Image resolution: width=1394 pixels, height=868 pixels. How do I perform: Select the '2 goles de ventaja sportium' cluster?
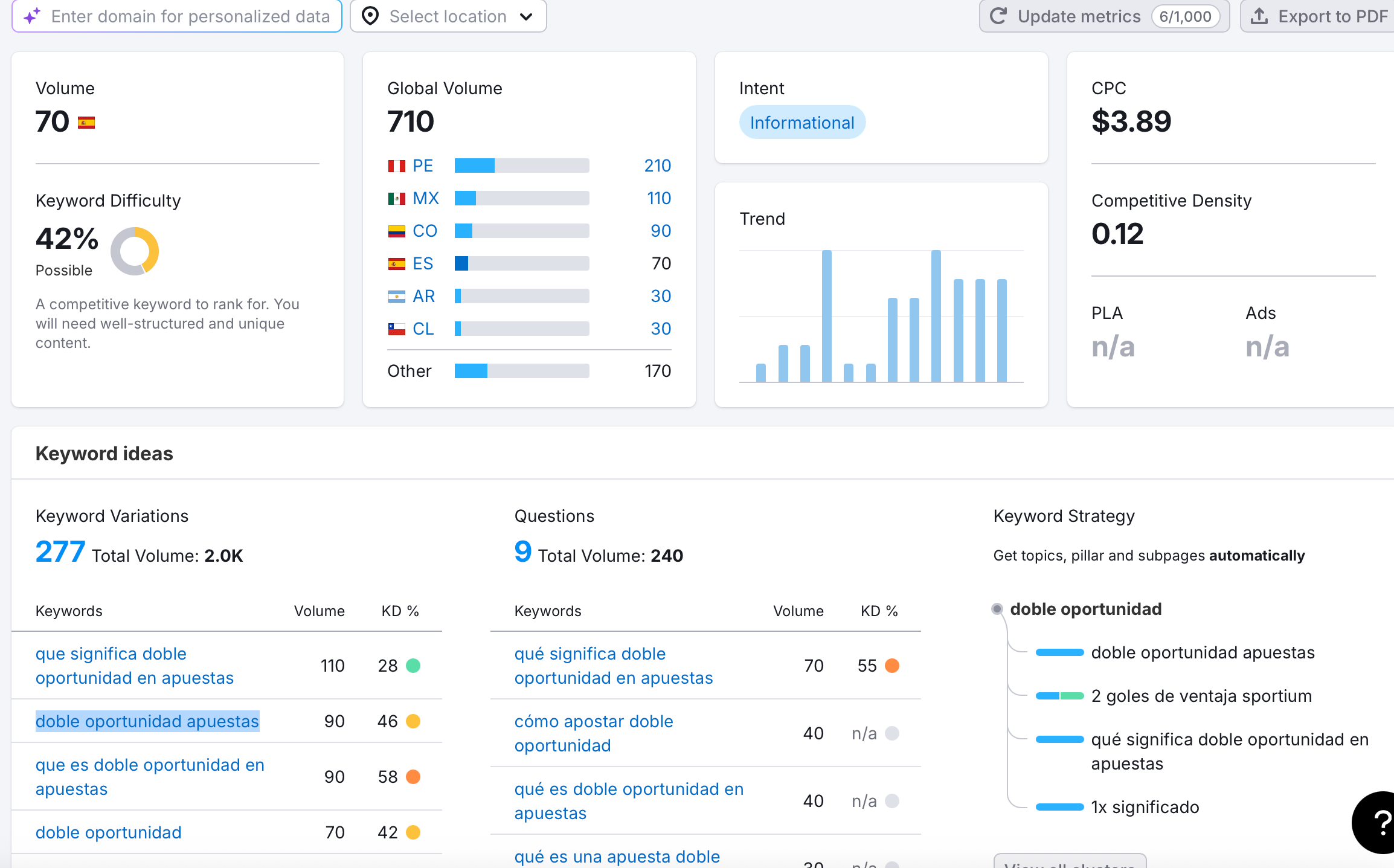1201,696
